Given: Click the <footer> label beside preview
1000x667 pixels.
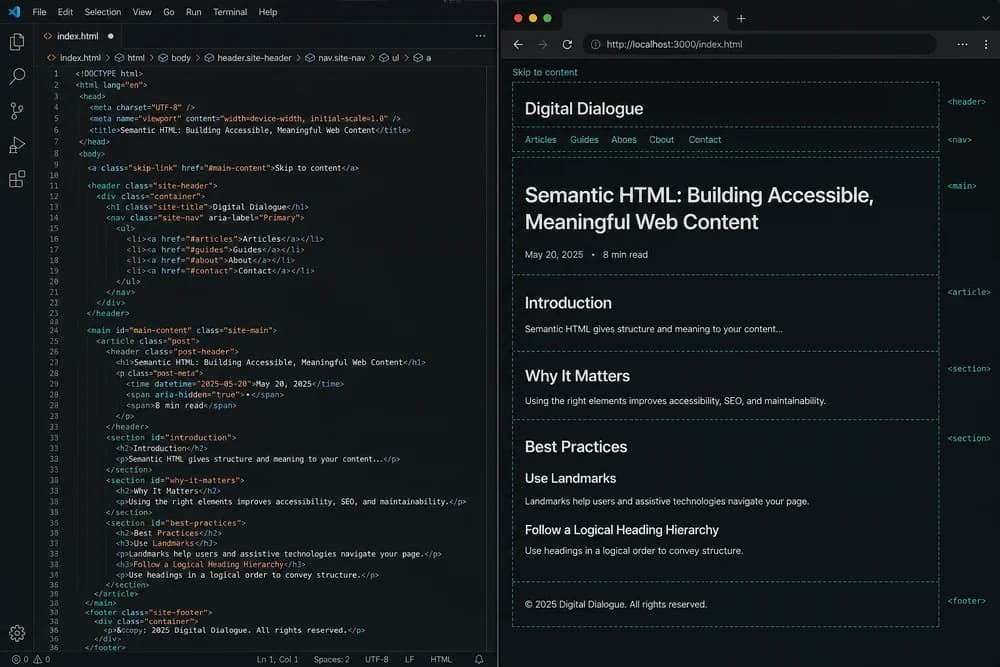Looking at the screenshot, I should coord(966,601).
